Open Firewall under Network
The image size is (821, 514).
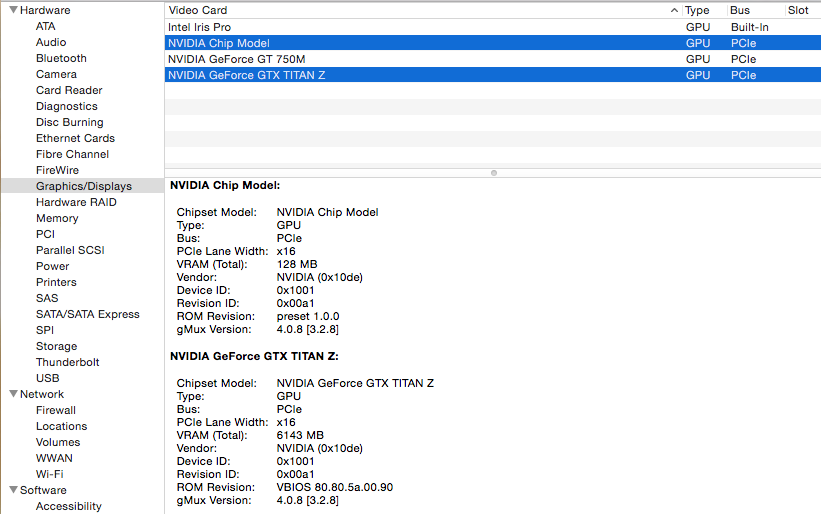pos(56,410)
